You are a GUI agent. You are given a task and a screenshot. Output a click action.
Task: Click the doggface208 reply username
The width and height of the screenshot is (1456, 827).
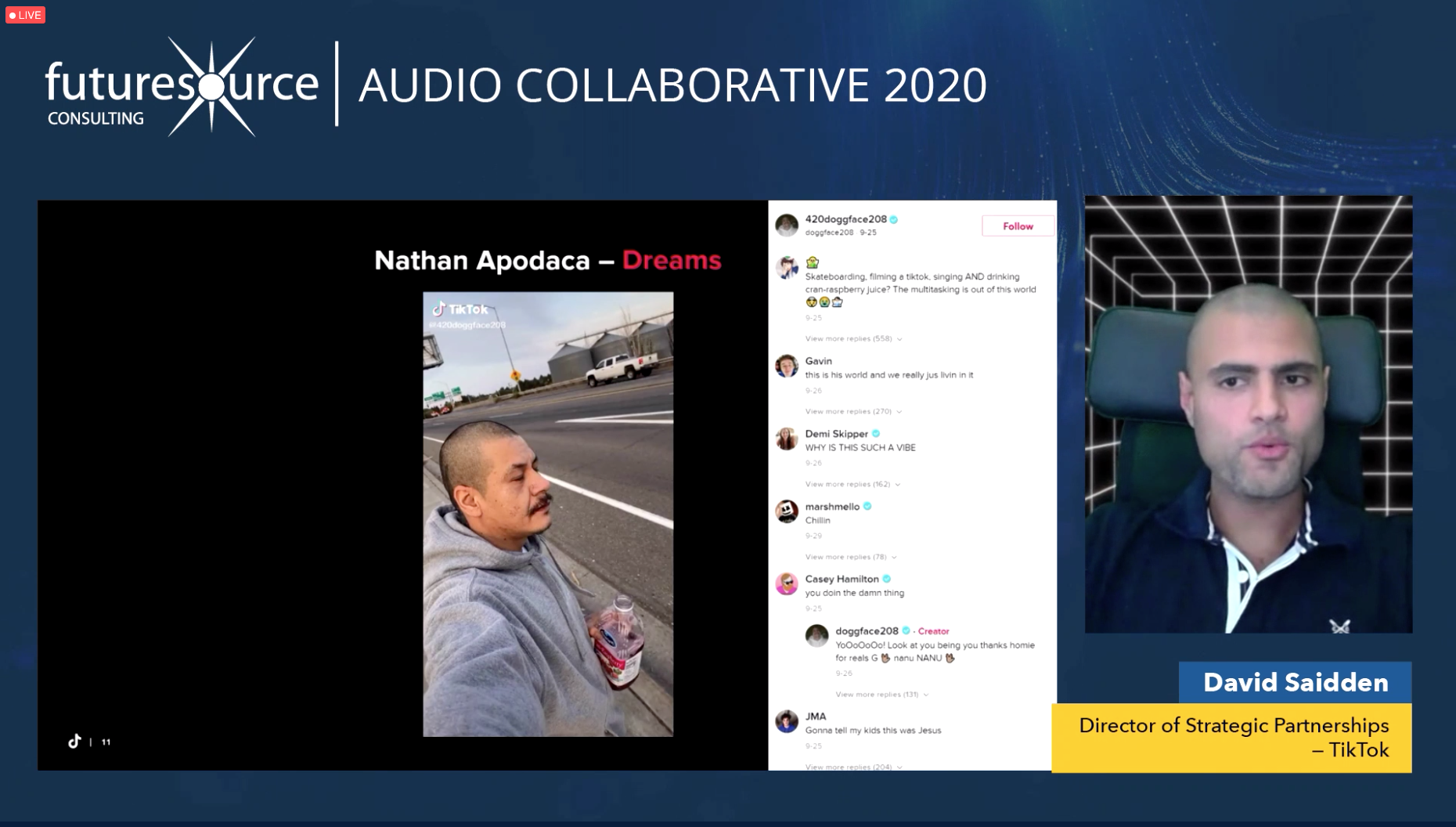(867, 630)
